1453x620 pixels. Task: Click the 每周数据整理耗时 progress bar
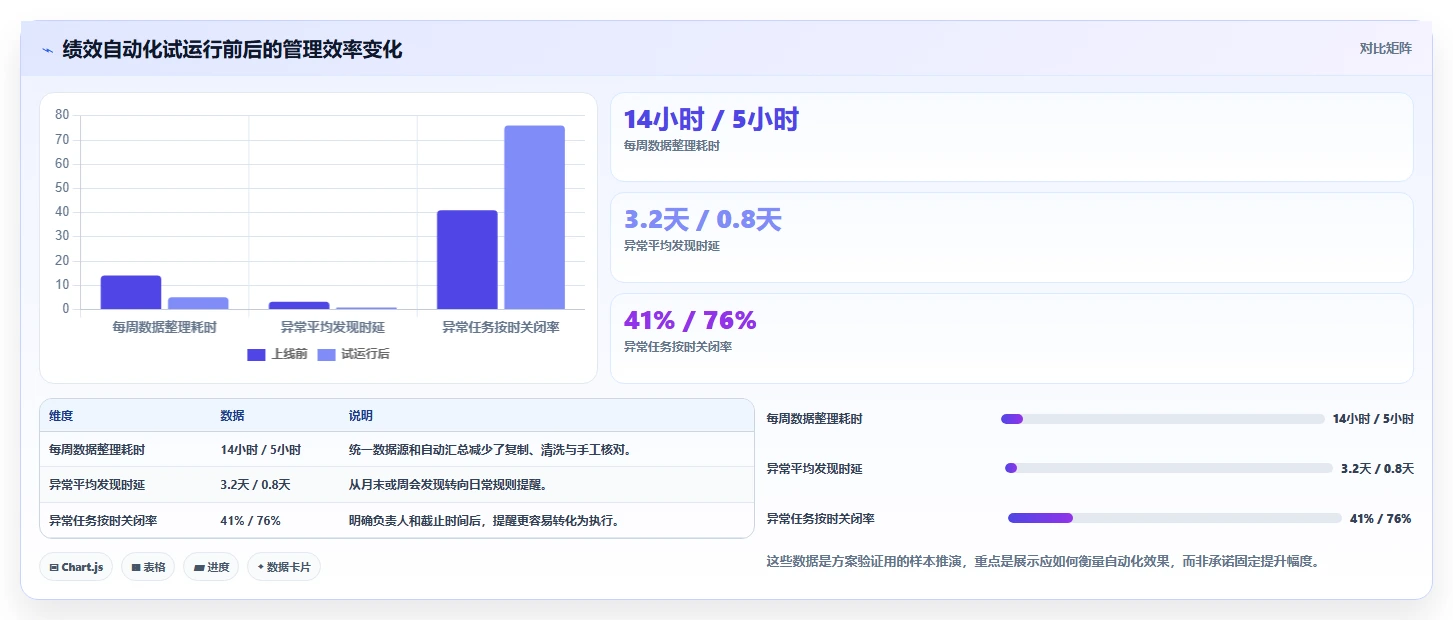1162,419
